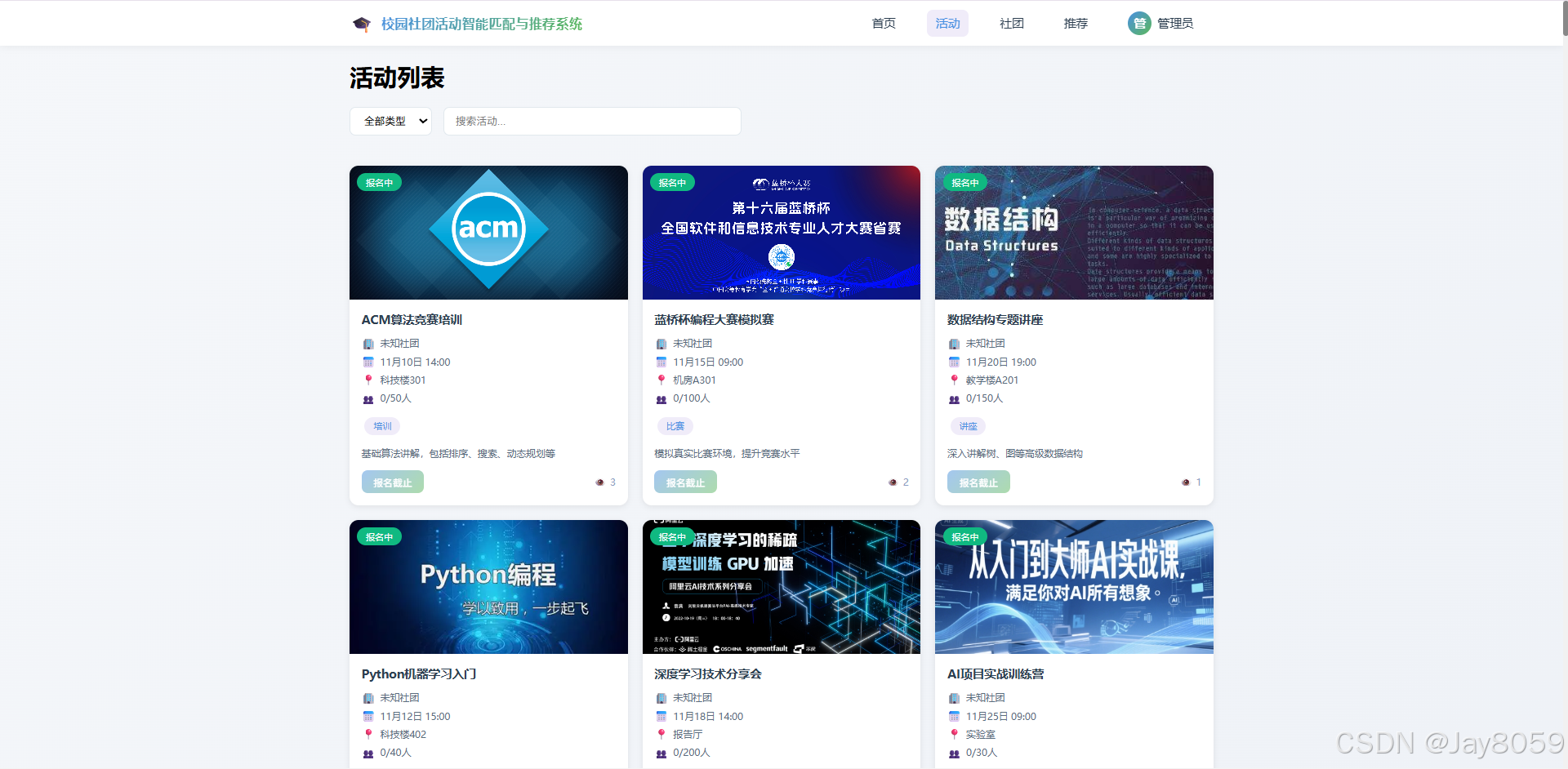Click the location pin beside 报告厅
1568x769 pixels.
[x=661, y=735]
